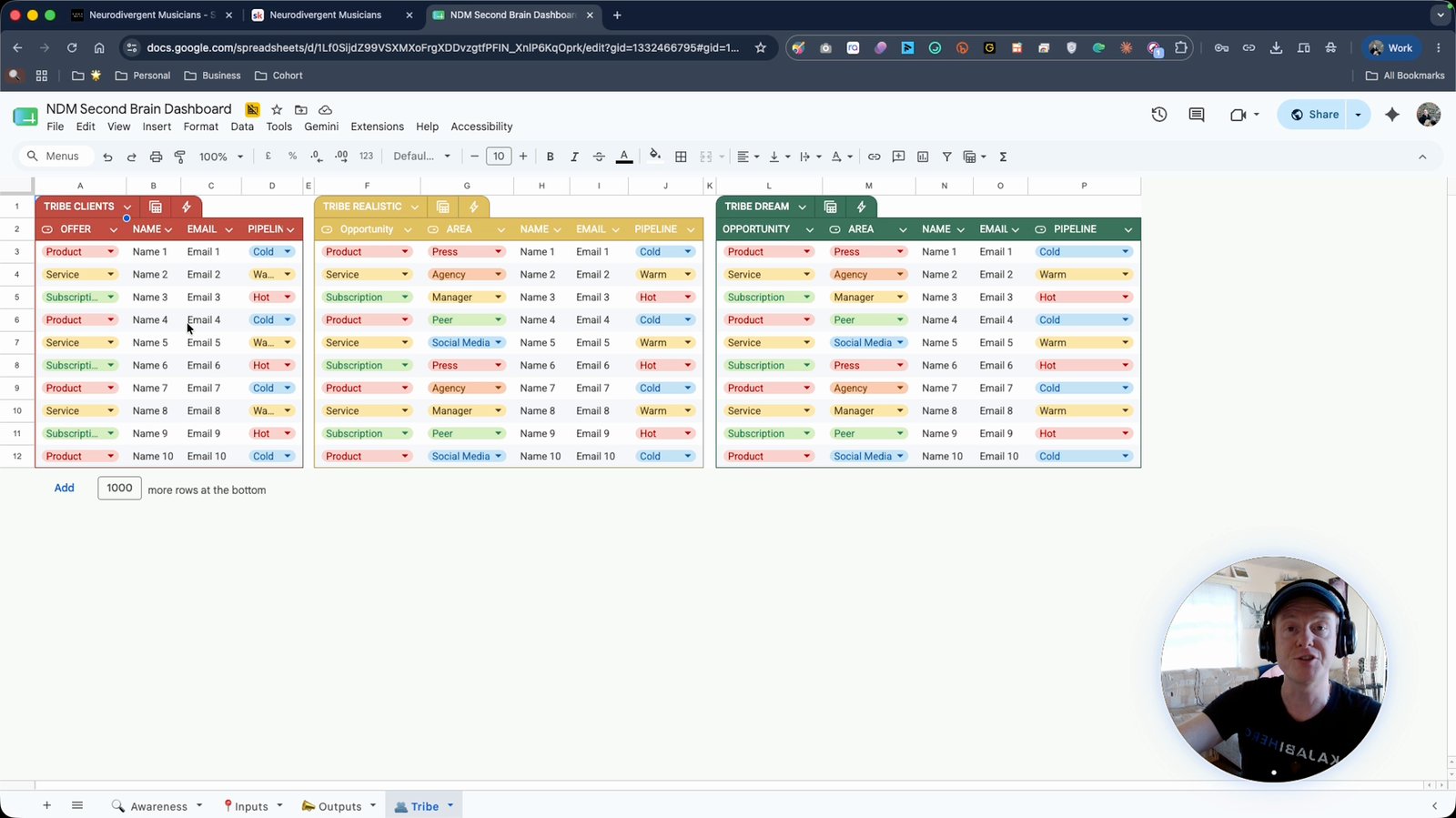
Task: Open the Hot pipeline dropdown in row 5 of Tribe Dream
Action: click(x=1126, y=298)
